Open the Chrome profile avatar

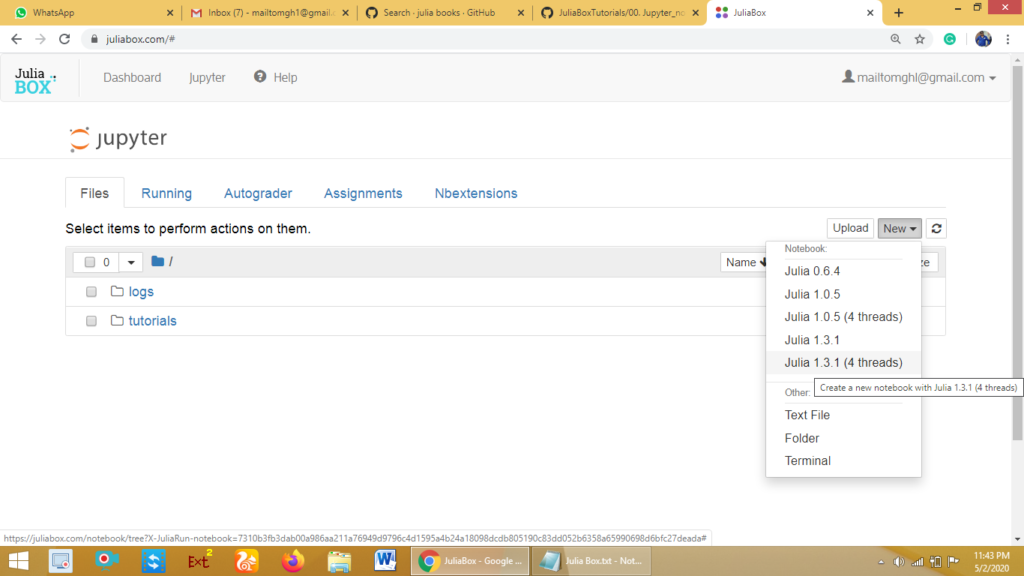coord(983,39)
